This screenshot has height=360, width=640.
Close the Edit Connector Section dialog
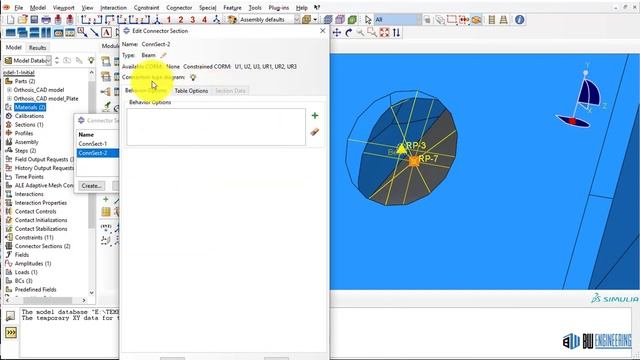coord(322,31)
